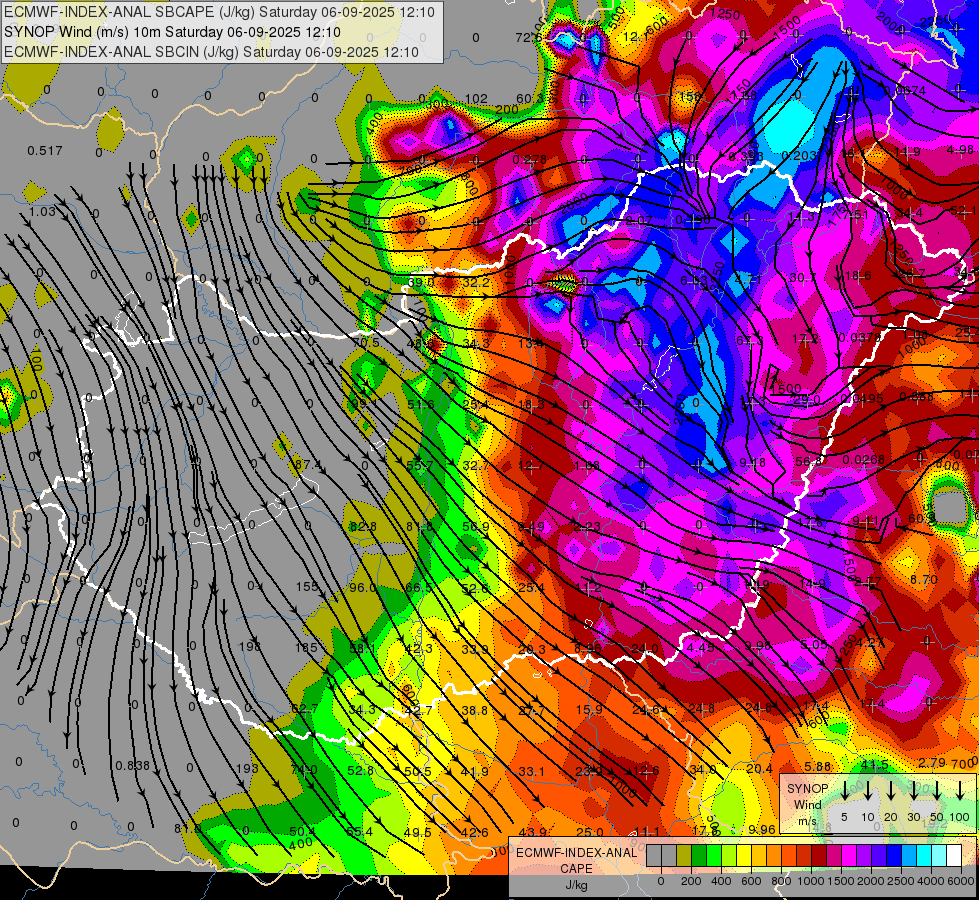
Task: Click the SYNOP Wind m/s legend label
Action: coord(807,804)
